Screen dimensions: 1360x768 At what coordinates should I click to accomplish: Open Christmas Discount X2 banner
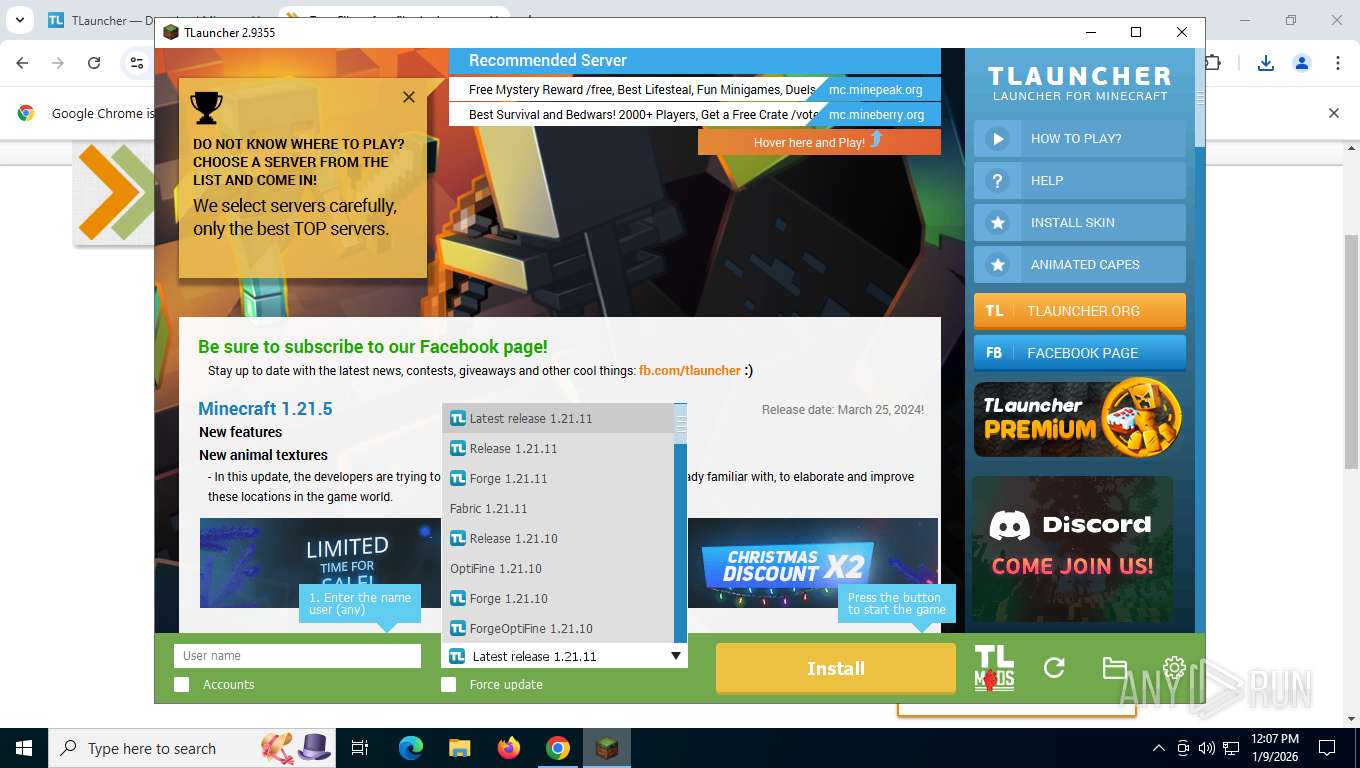(x=813, y=563)
